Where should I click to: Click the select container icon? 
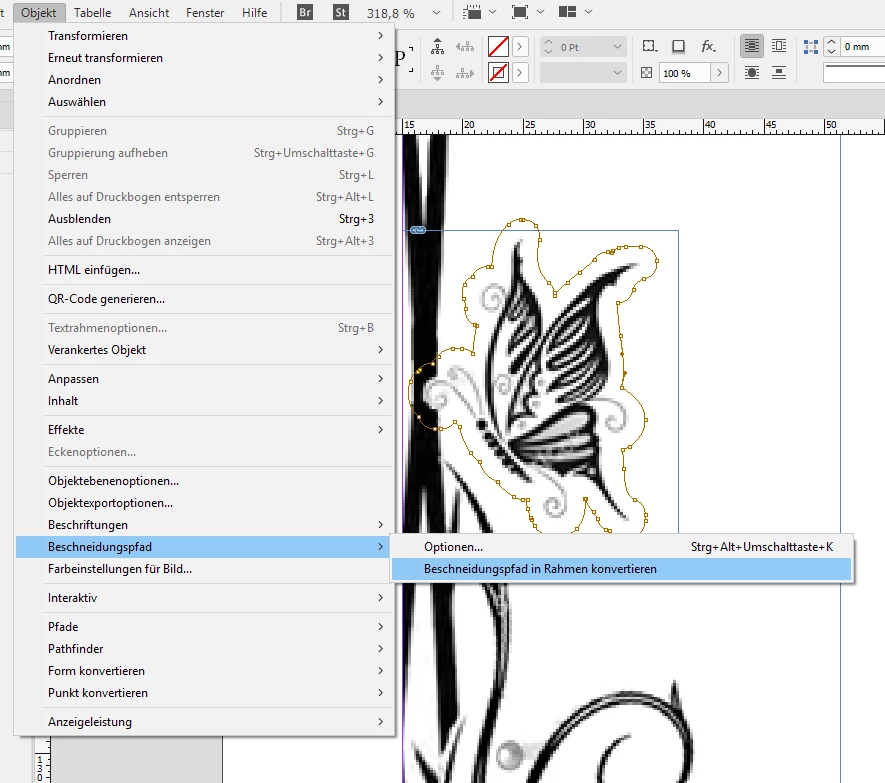pyautogui.click(x=437, y=46)
